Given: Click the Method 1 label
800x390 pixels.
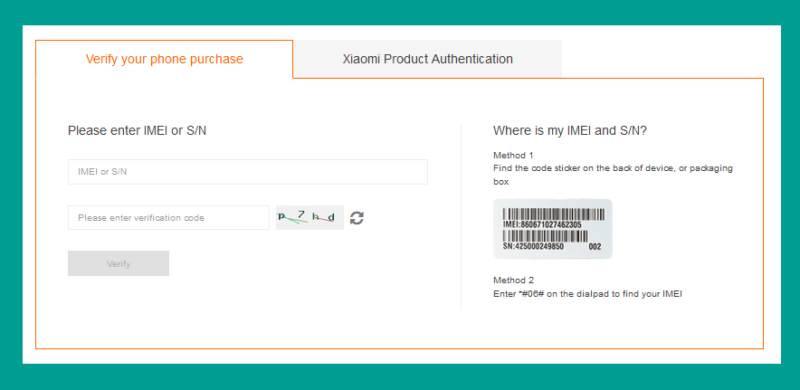Looking at the screenshot, I should click(x=513, y=155).
